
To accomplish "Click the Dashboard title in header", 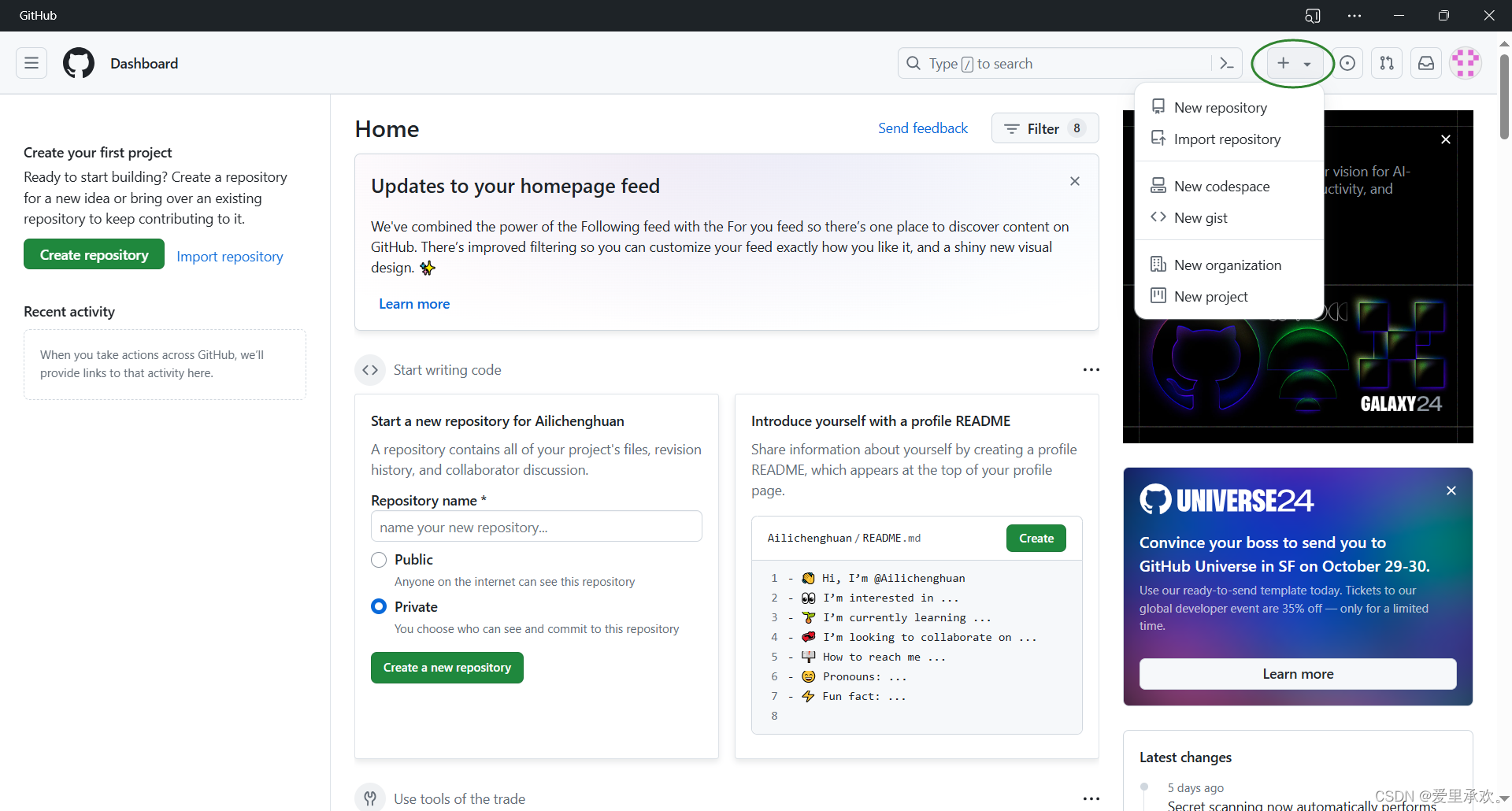I will point(144,64).
